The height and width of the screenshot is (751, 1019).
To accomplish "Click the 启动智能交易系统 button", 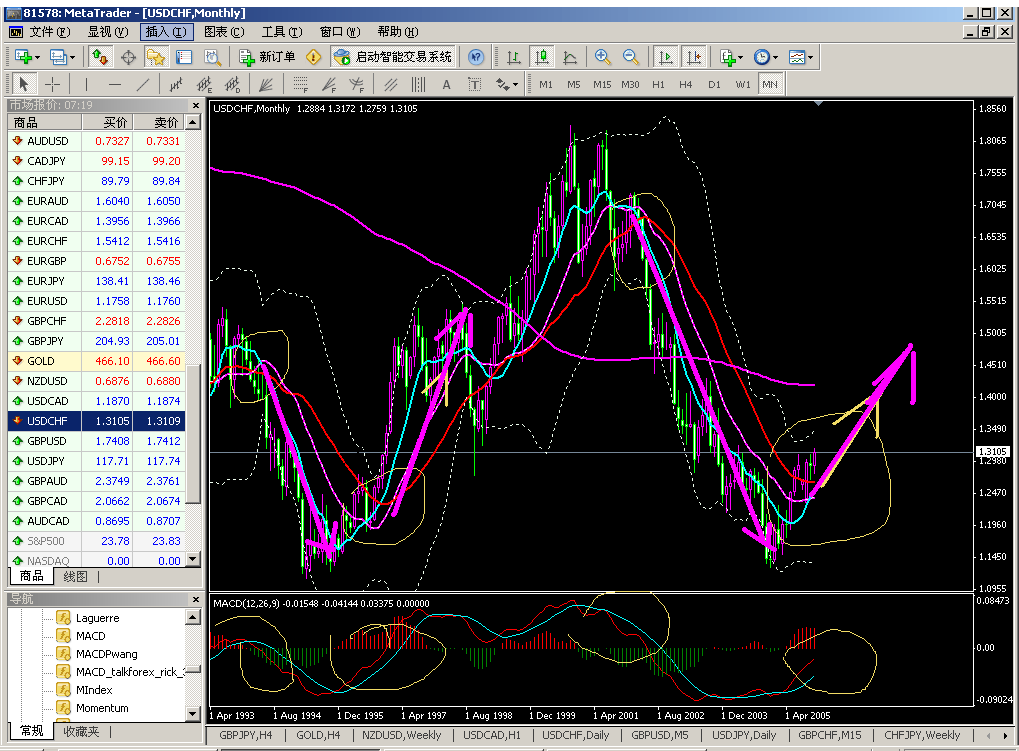I will (x=394, y=58).
